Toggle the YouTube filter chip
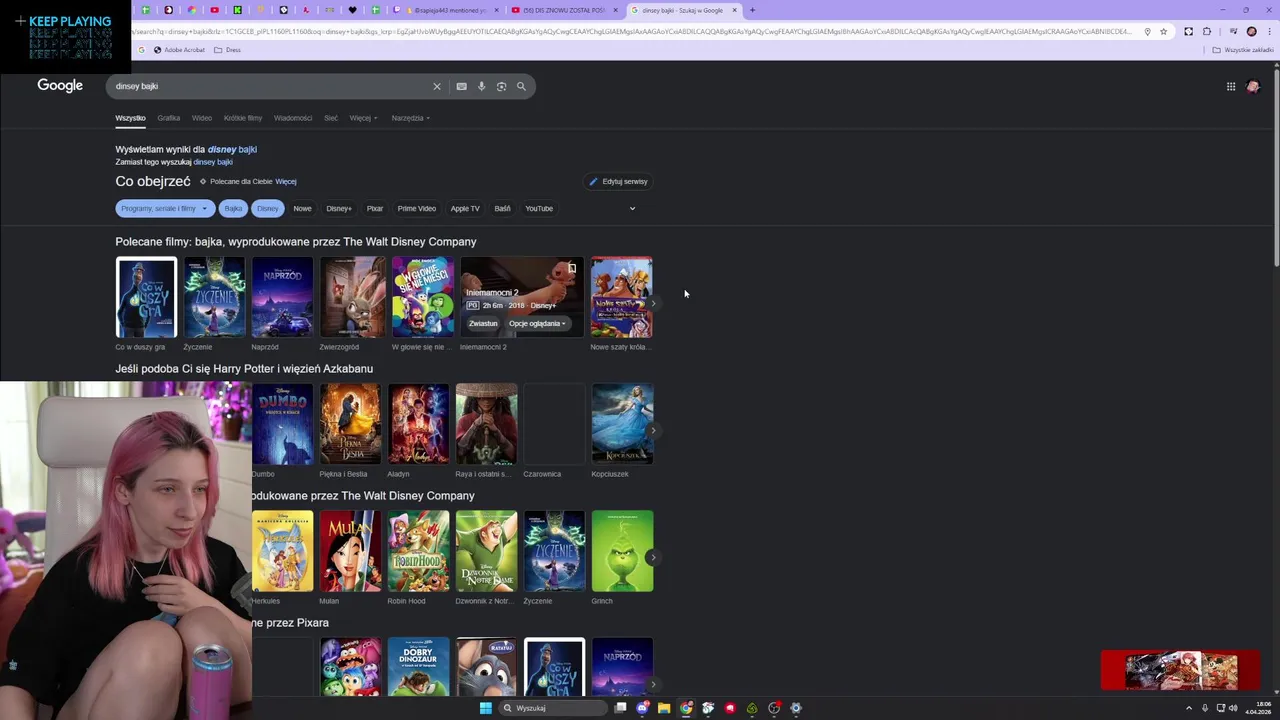Image resolution: width=1280 pixels, height=720 pixels. [539, 208]
